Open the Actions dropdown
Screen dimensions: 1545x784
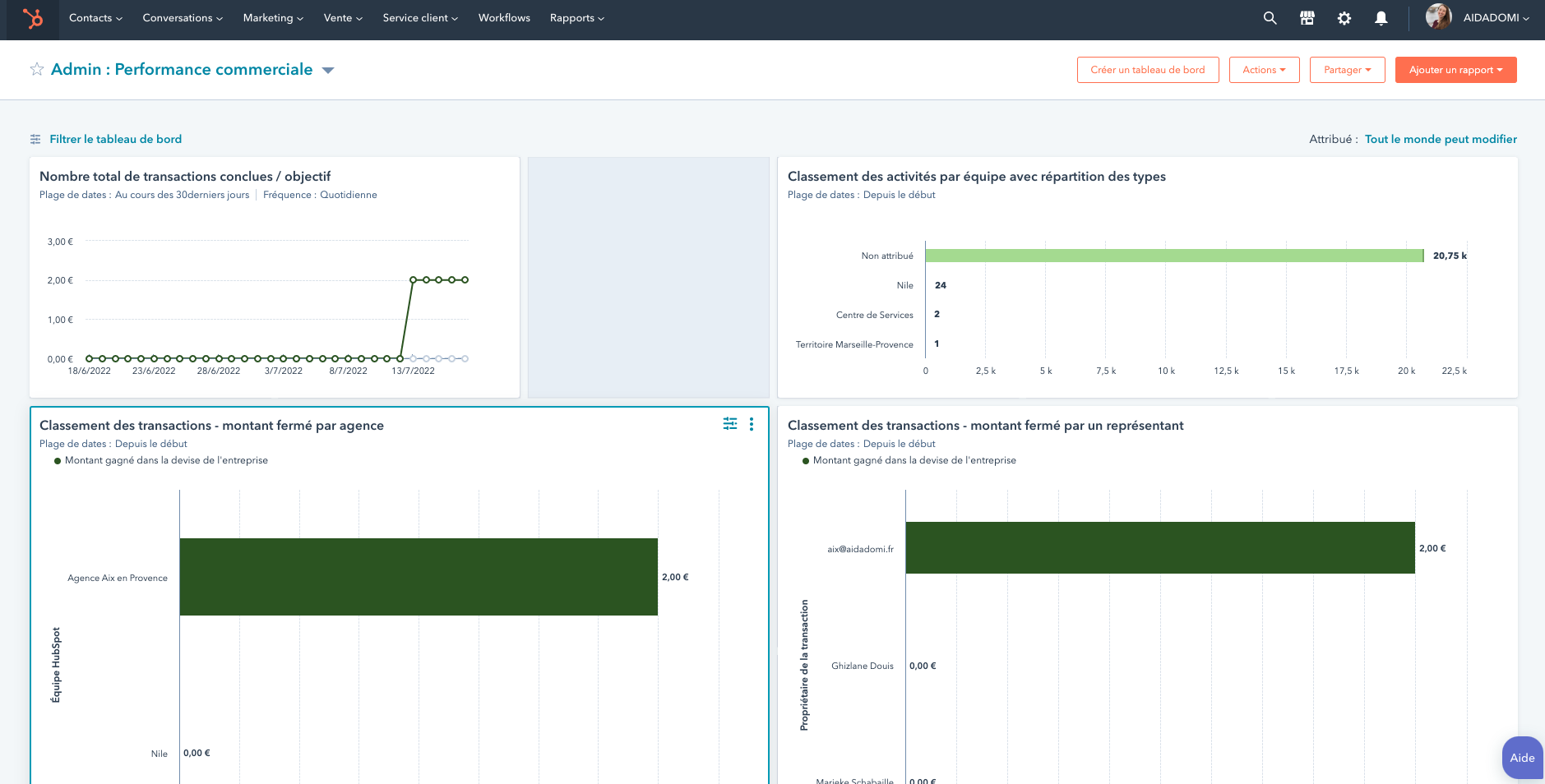click(x=1264, y=70)
